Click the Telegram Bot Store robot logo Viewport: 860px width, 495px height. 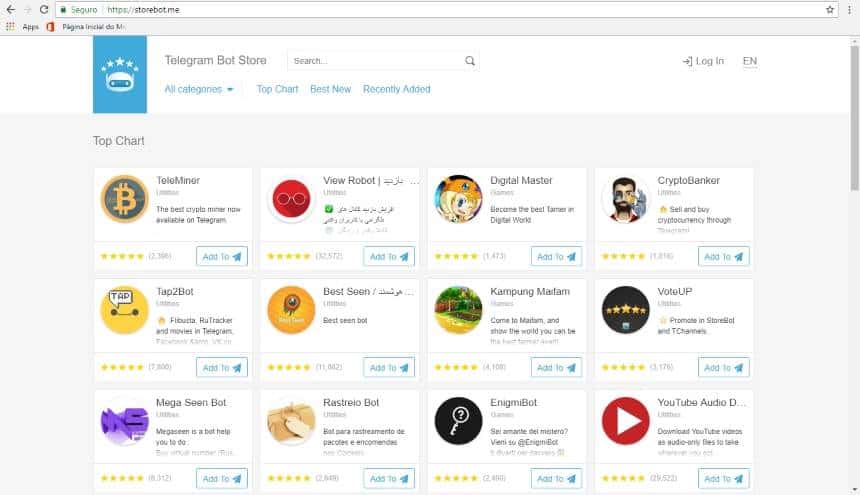pos(120,74)
